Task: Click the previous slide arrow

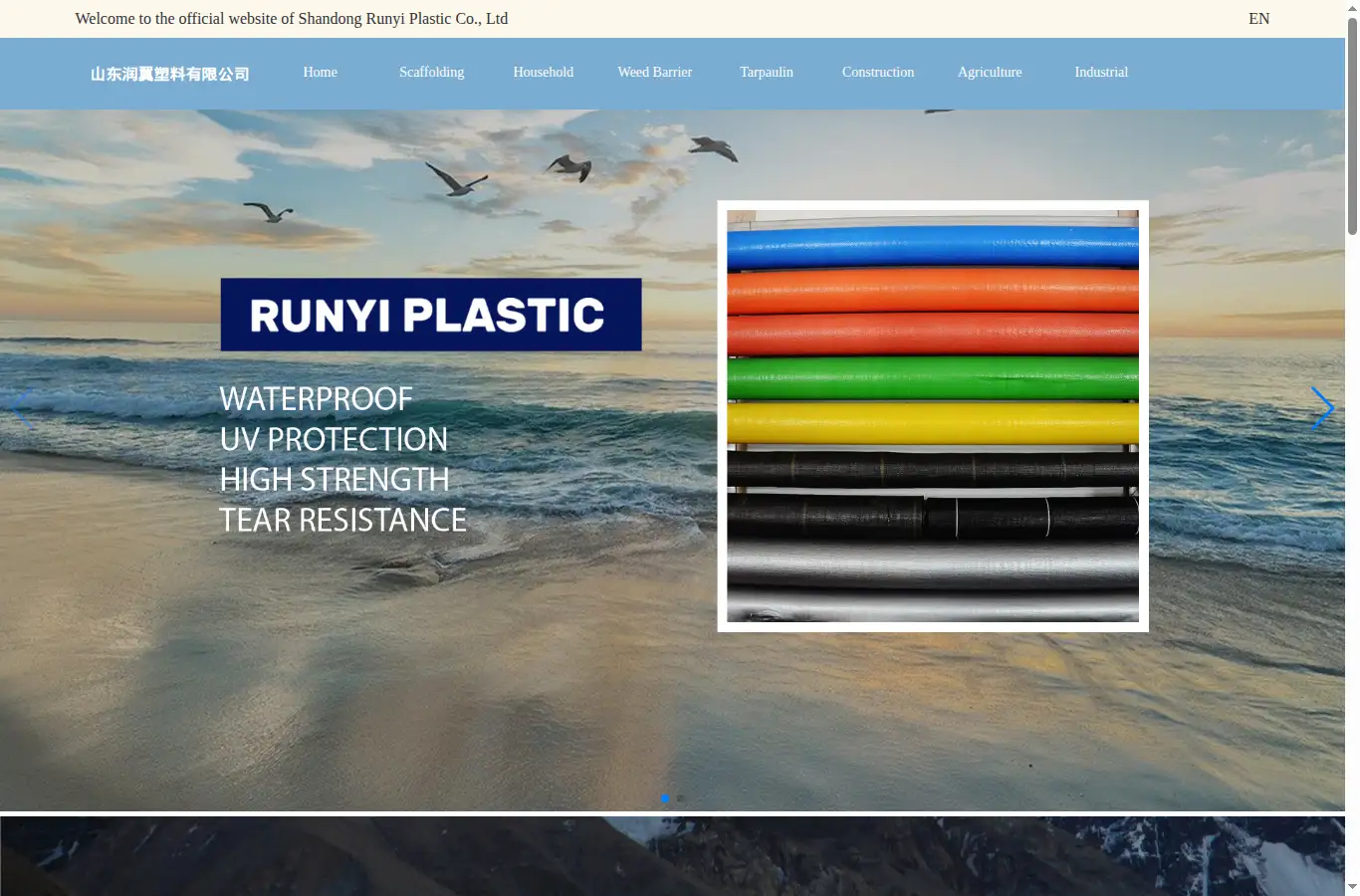Action: point(22,408)
